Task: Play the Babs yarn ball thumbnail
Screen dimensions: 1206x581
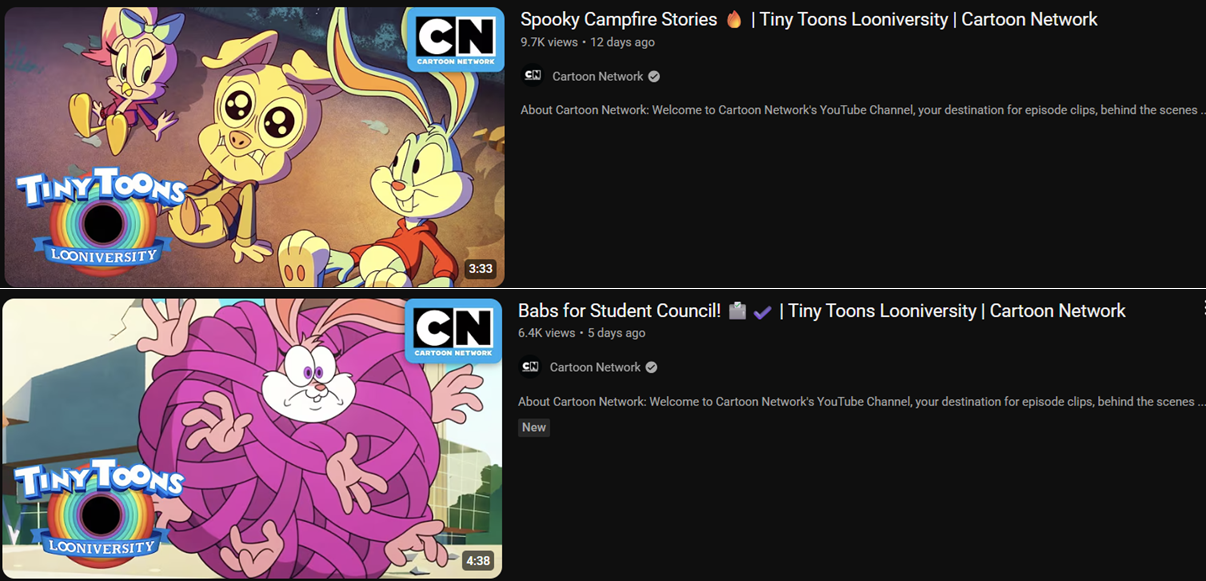Action: (252, 438)
